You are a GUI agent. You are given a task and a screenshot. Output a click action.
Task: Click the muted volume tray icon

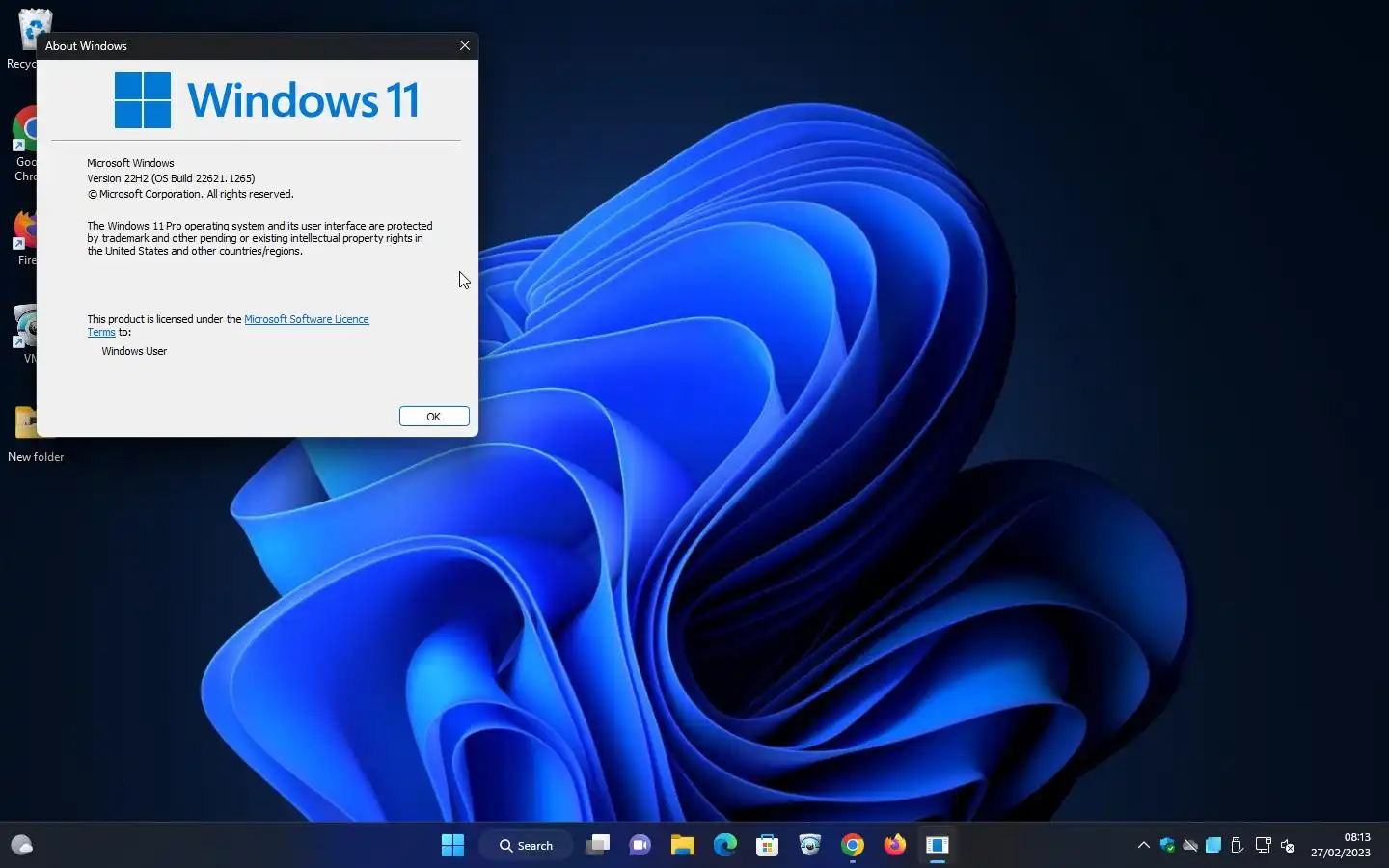[x=1288, y=846]
